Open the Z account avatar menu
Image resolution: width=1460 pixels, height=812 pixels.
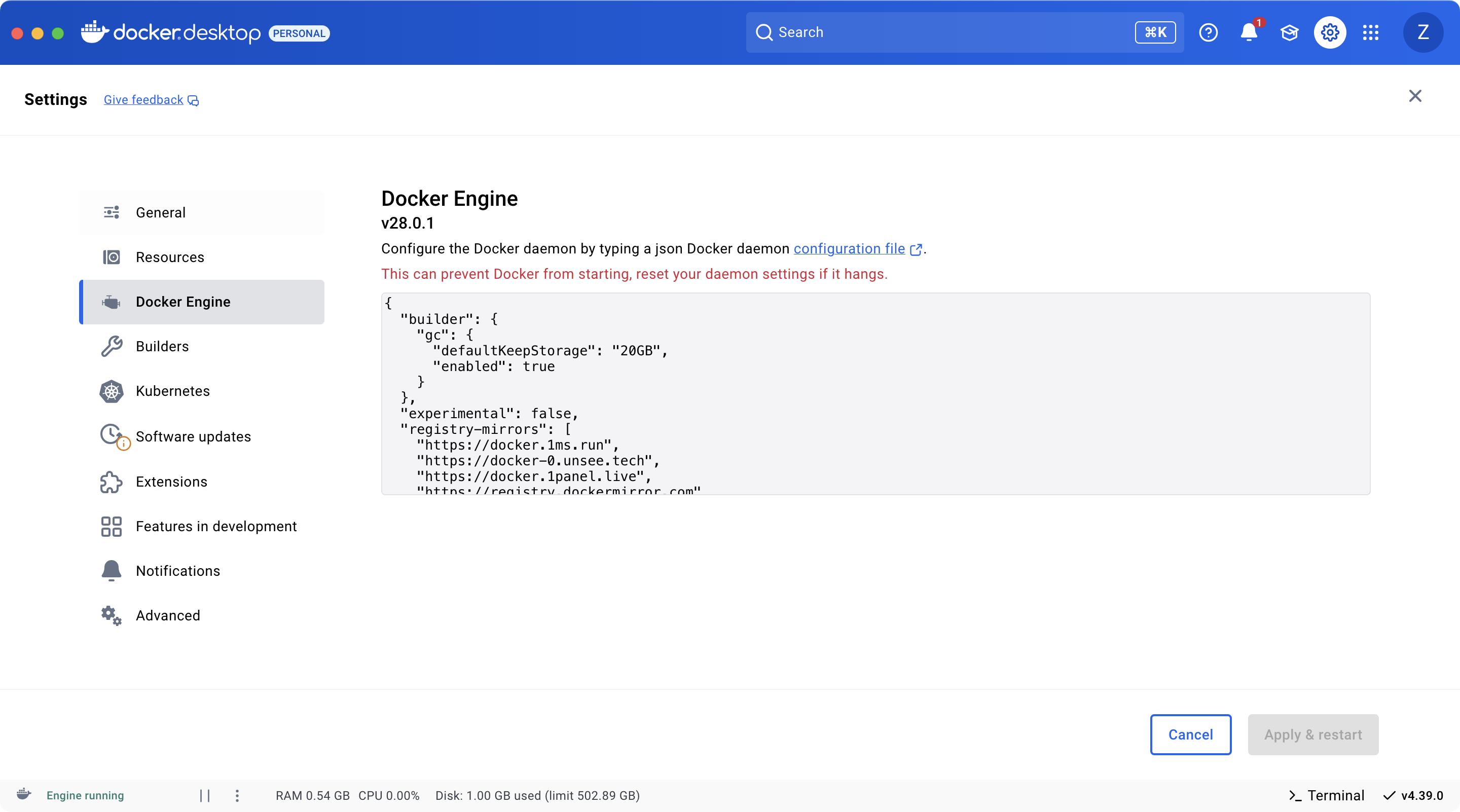pyautogui.click(x=1423, y=32)
